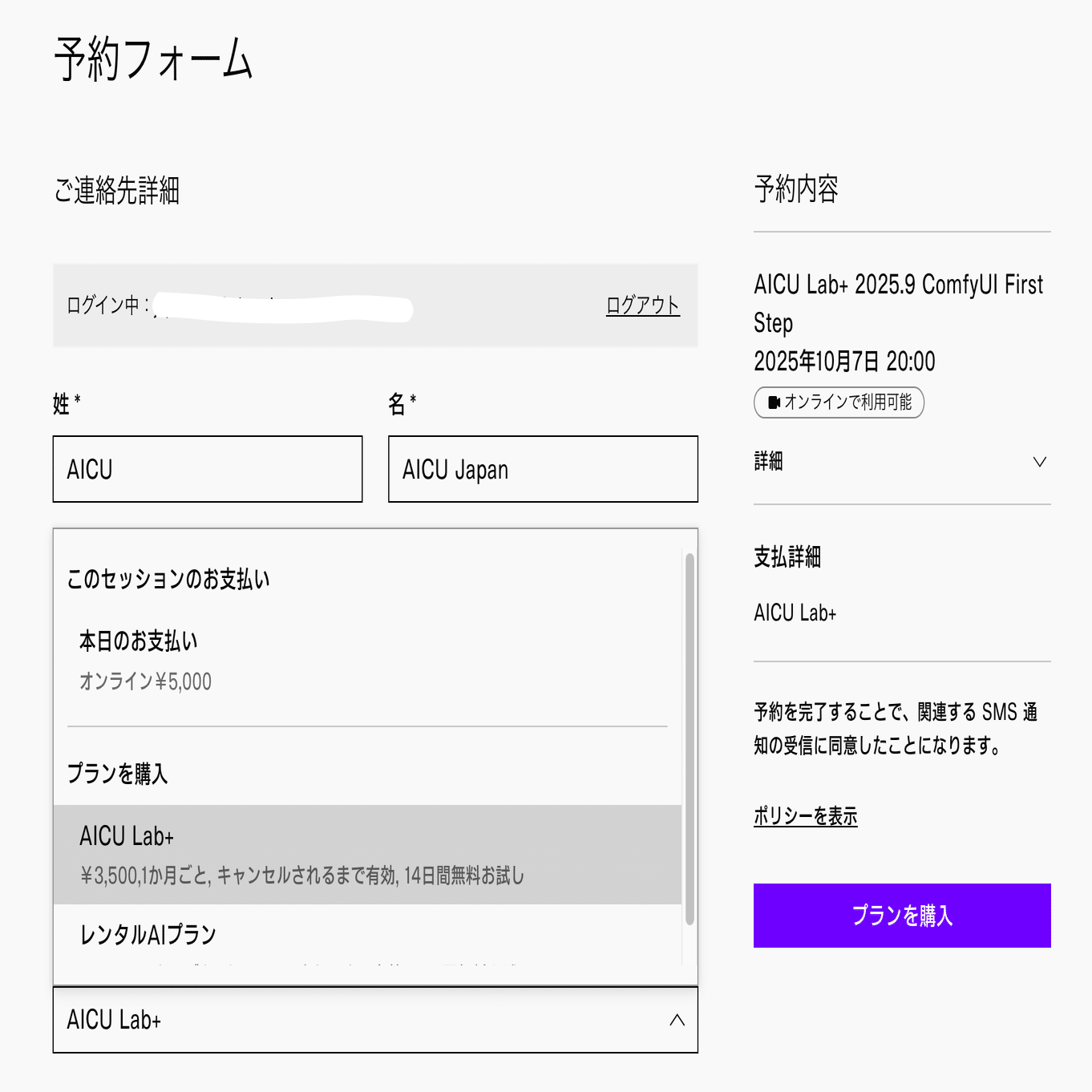Image resolution: width=1092 pixels, height=1092 pixels.
Task: Click the このセッションのお支払い group header
Action: pos(168,579)
